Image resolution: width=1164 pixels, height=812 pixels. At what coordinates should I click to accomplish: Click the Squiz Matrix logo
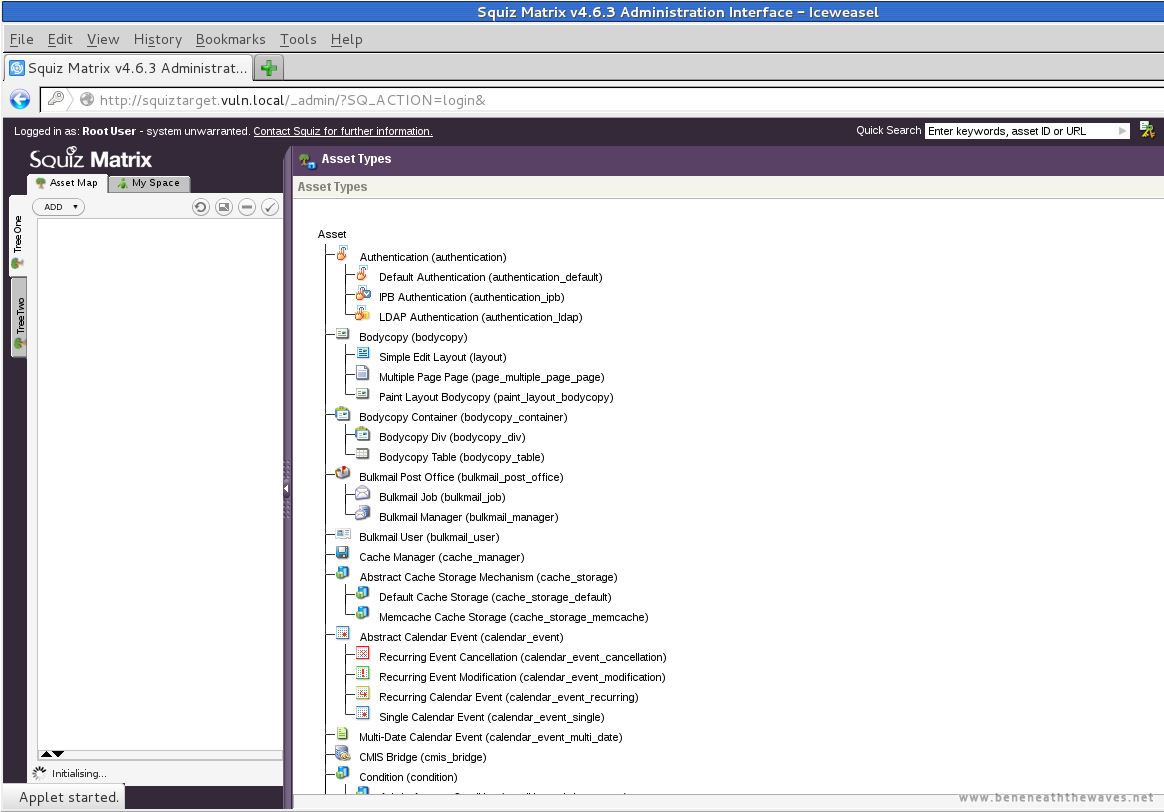(x=91, y=158)
